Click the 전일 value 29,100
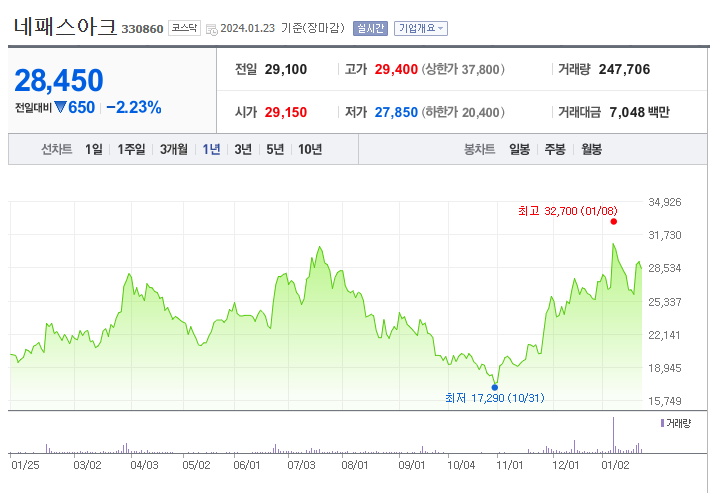The height and width of the screenshot is (493, 710). pos(286,69)
